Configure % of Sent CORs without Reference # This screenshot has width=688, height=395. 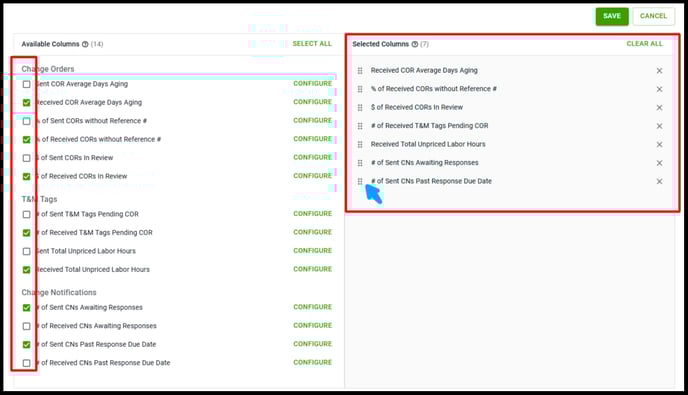click(x=312, y=120)
